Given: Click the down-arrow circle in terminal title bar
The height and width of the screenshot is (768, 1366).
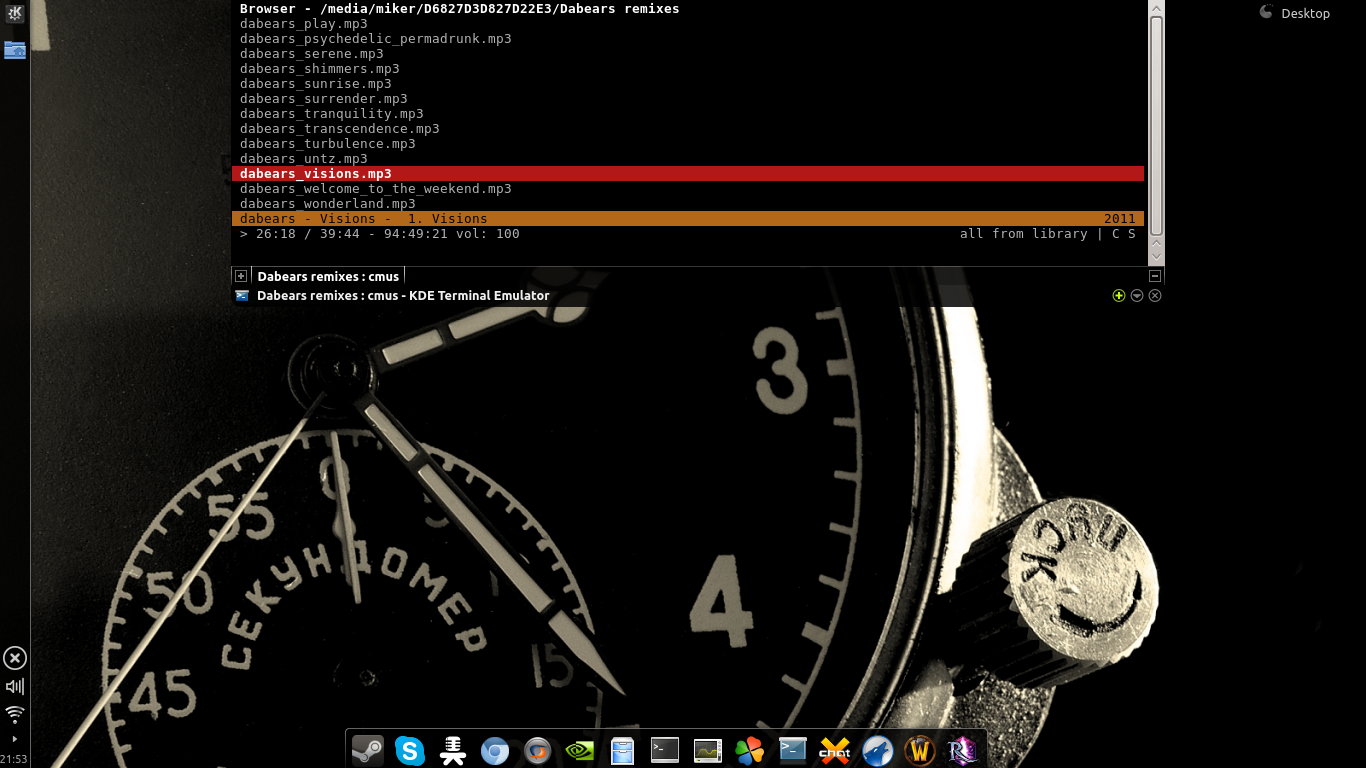Looking at the screenshot, I should (1137, 296).
